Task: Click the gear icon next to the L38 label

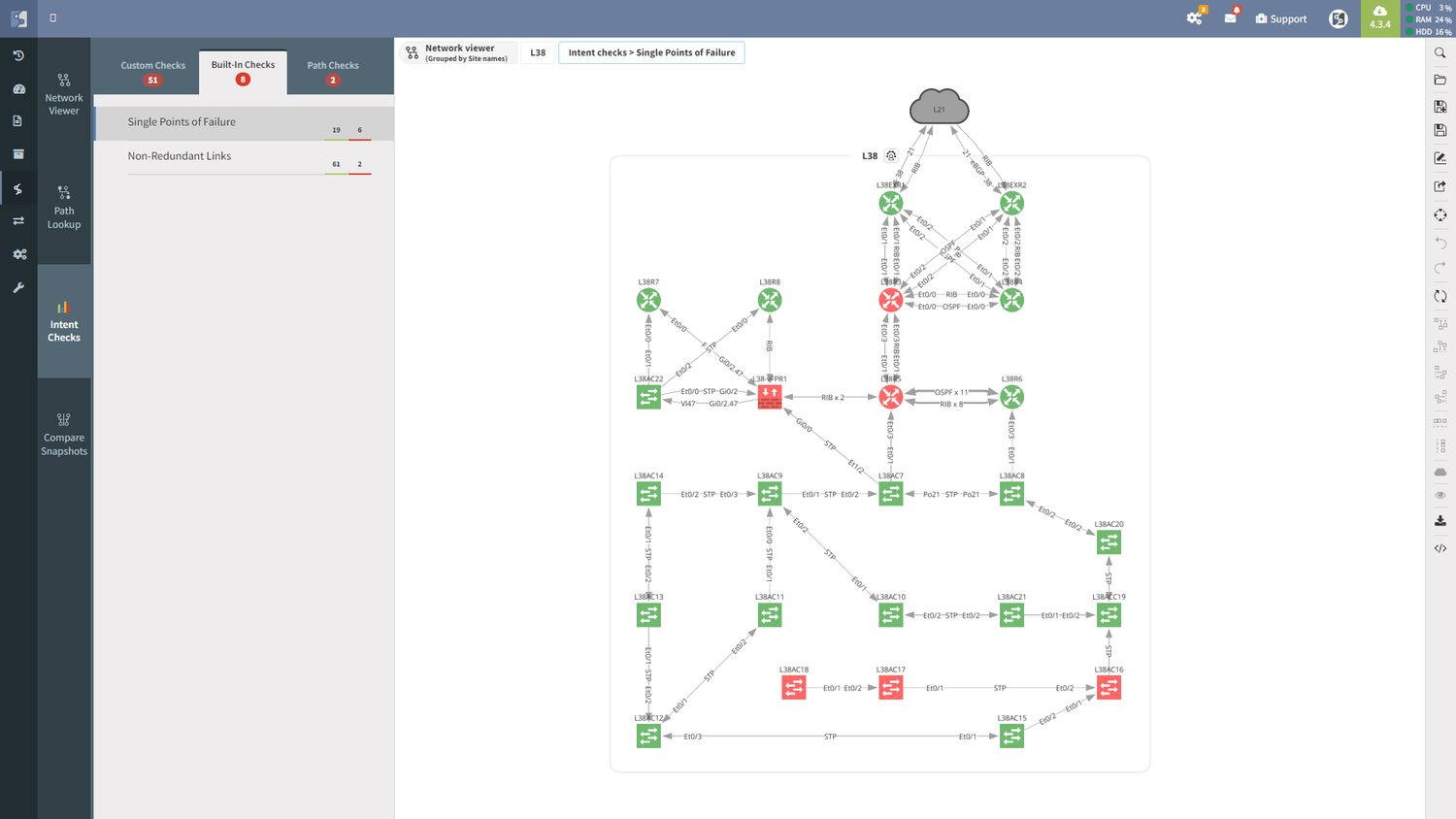Action: click(x=890, y=155)
